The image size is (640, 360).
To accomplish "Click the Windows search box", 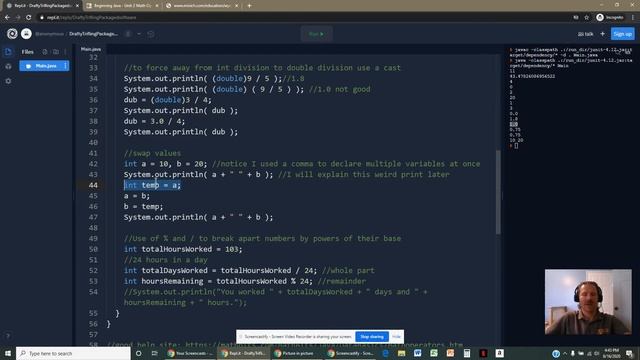I will click(73, 353).
